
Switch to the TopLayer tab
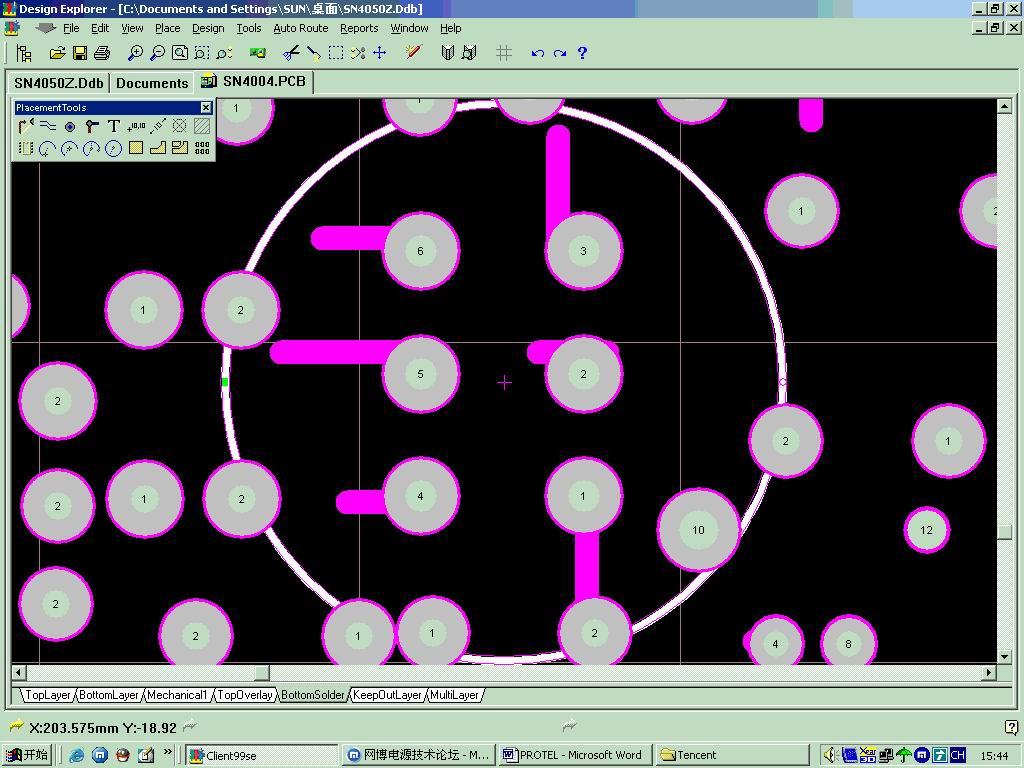(x=48, y=695)
